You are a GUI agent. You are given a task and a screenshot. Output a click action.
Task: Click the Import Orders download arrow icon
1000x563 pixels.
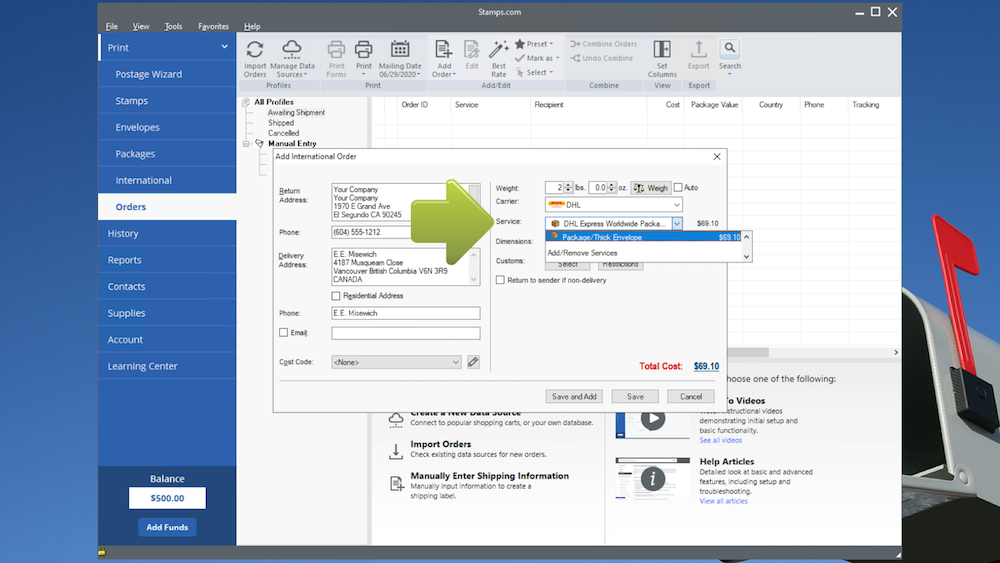[x=396, y=451]
